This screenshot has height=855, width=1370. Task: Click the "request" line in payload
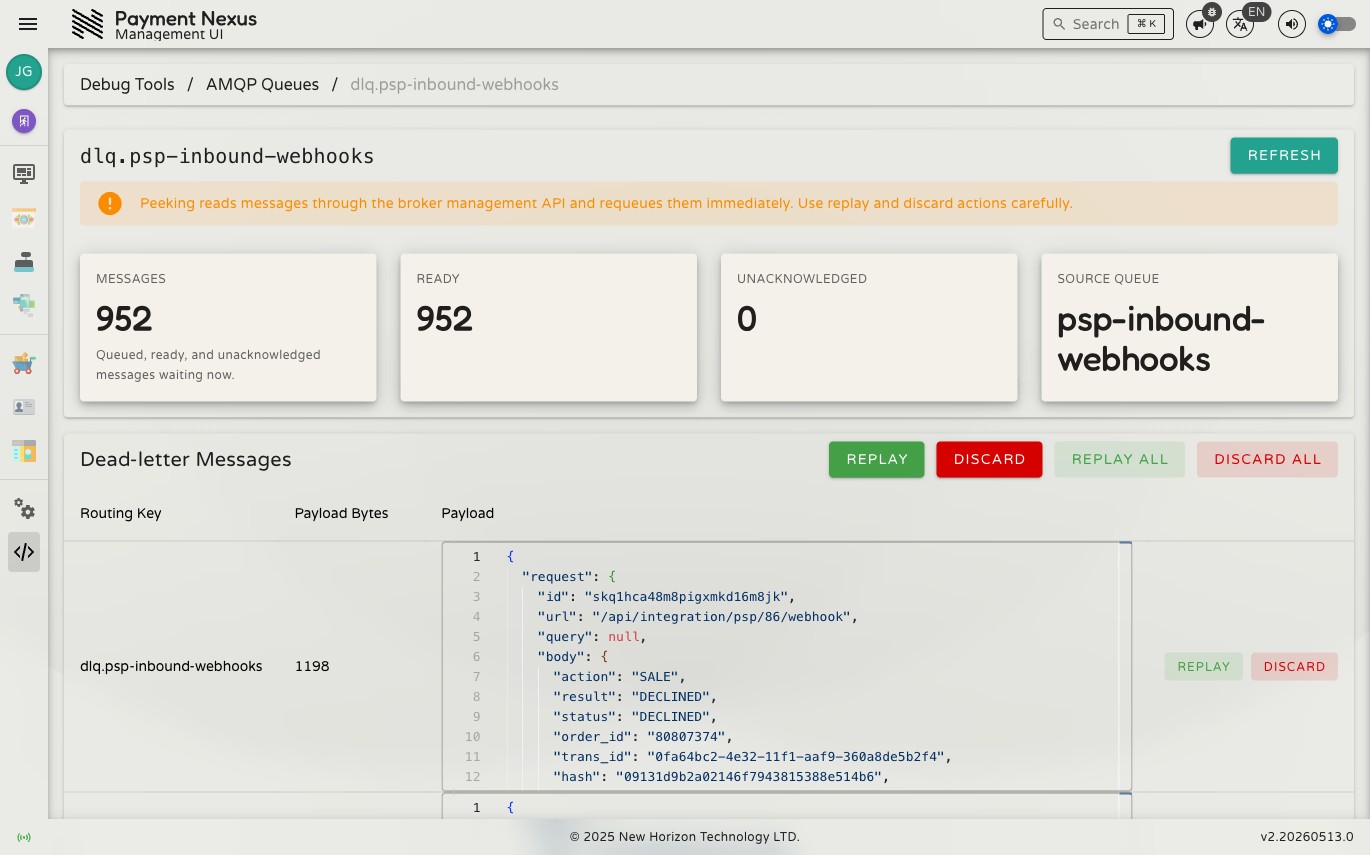tap(570, 577)
